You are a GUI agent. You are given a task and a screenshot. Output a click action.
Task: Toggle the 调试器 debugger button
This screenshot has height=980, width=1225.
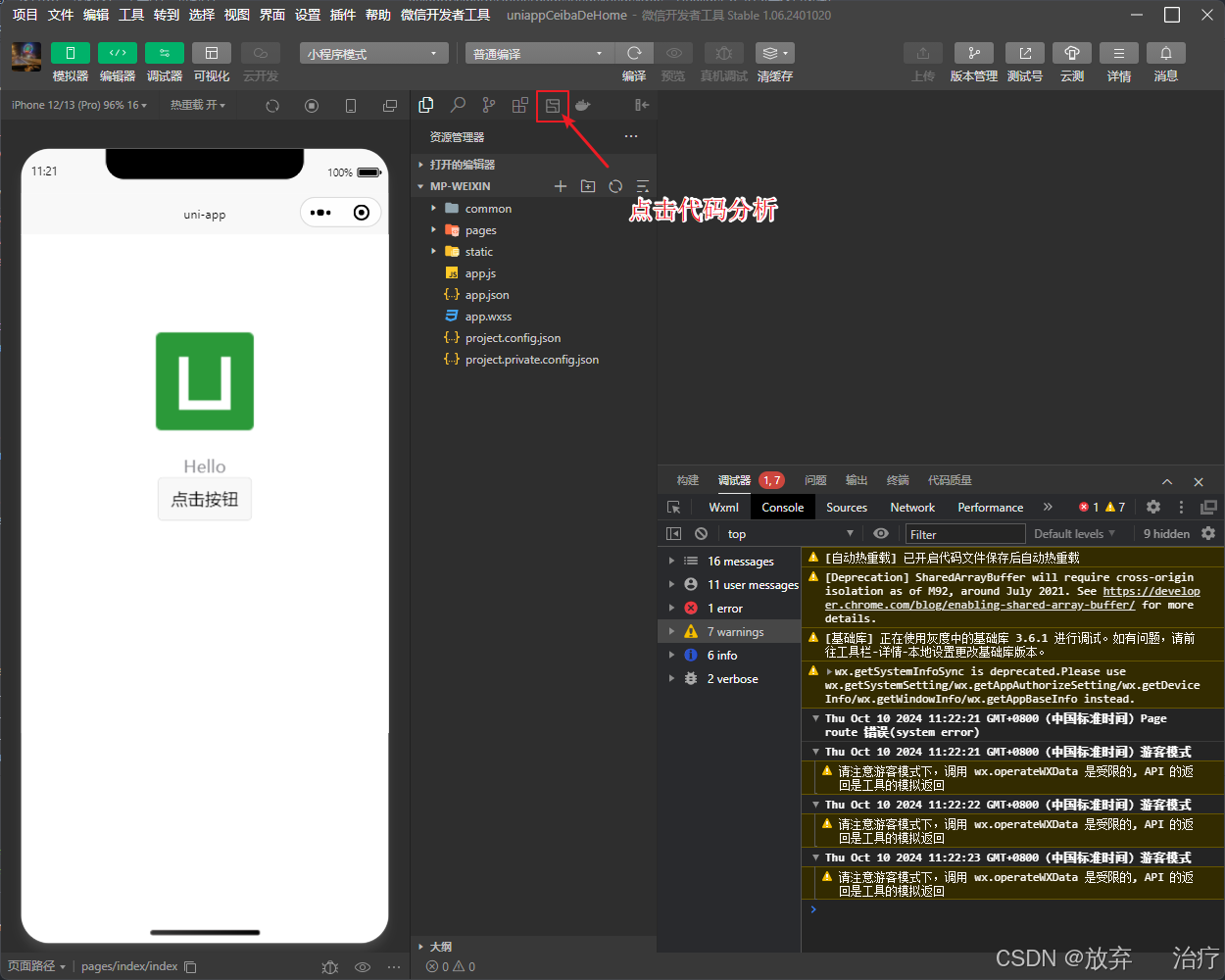(x=165, y=53)
